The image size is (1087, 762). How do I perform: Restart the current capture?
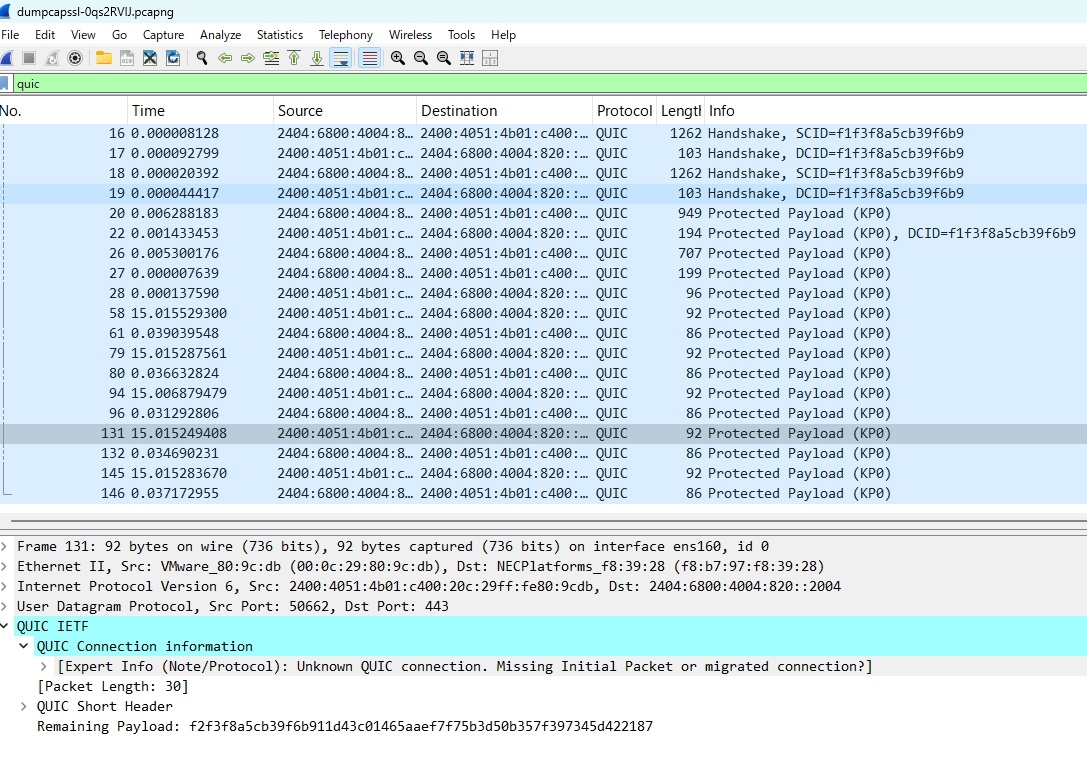click(52, 58)
